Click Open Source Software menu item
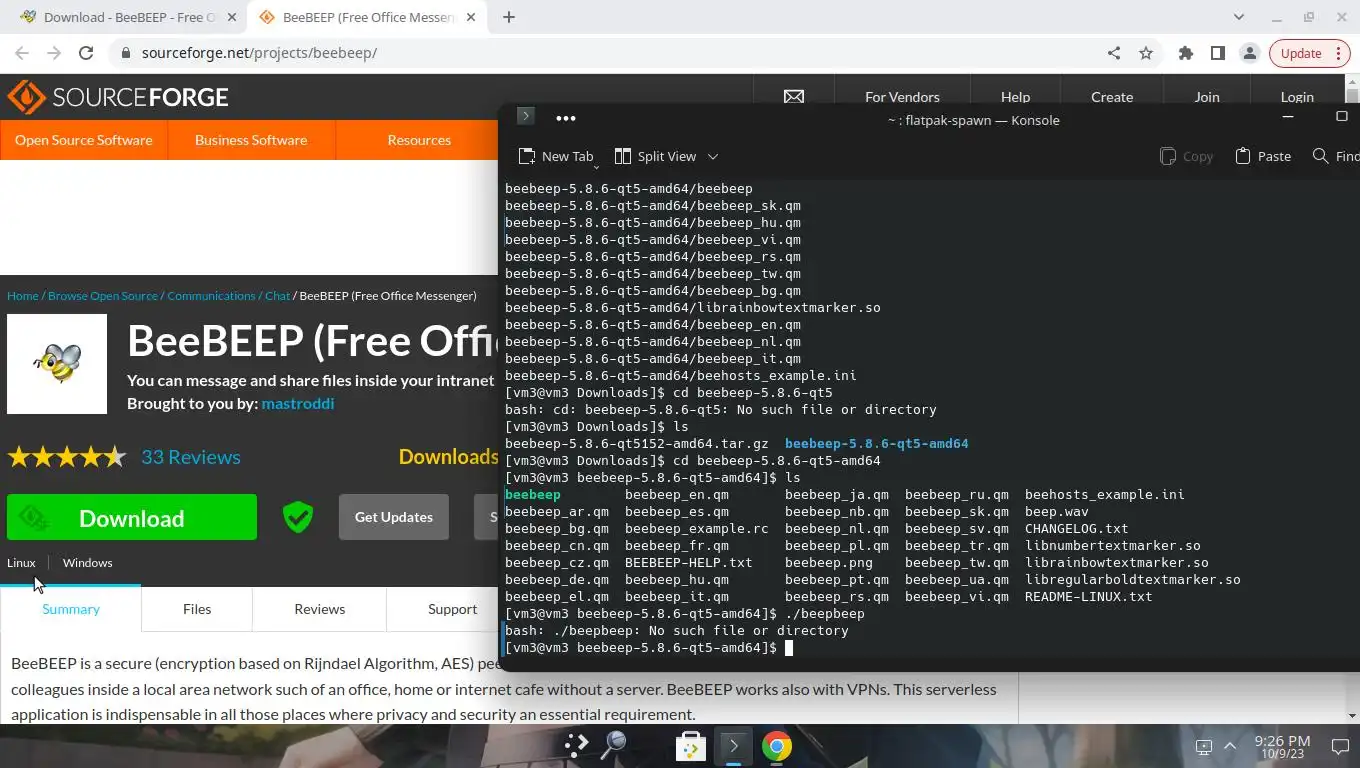The width and height of the screenshot is (1360, 768). click(x=84, y=140)
